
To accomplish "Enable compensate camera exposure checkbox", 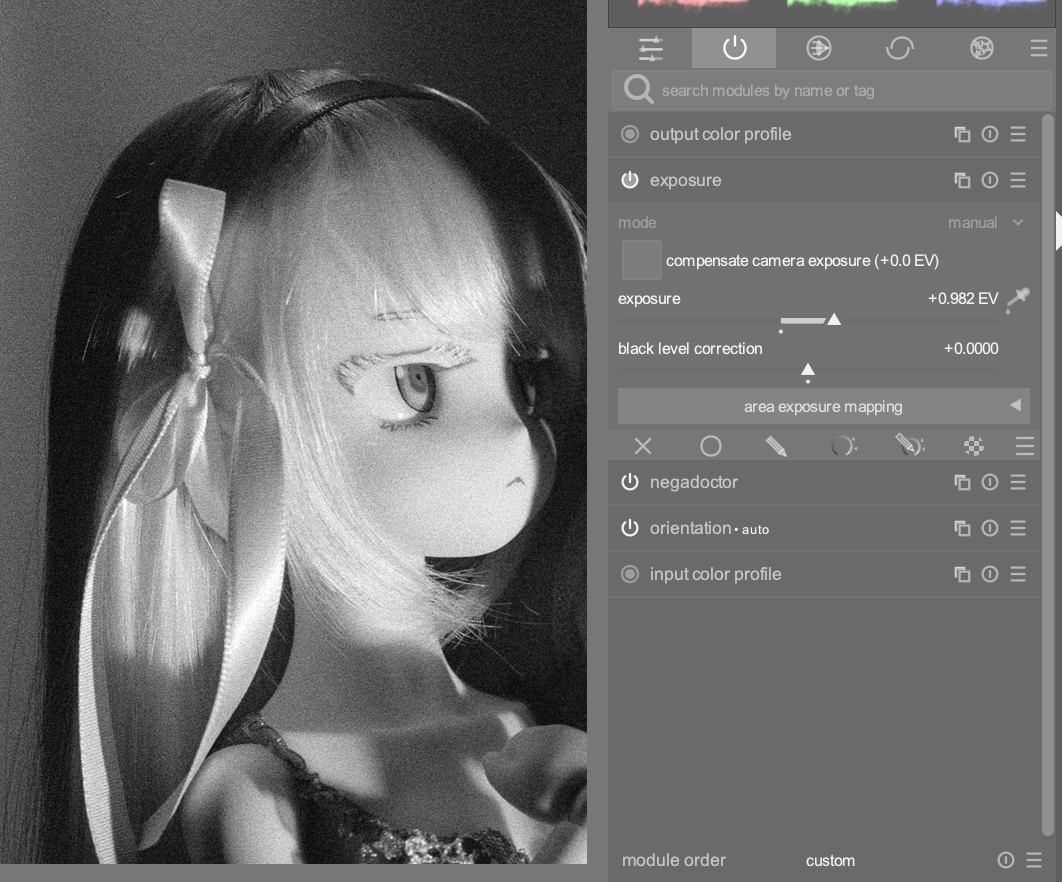I will click(642, 260).
